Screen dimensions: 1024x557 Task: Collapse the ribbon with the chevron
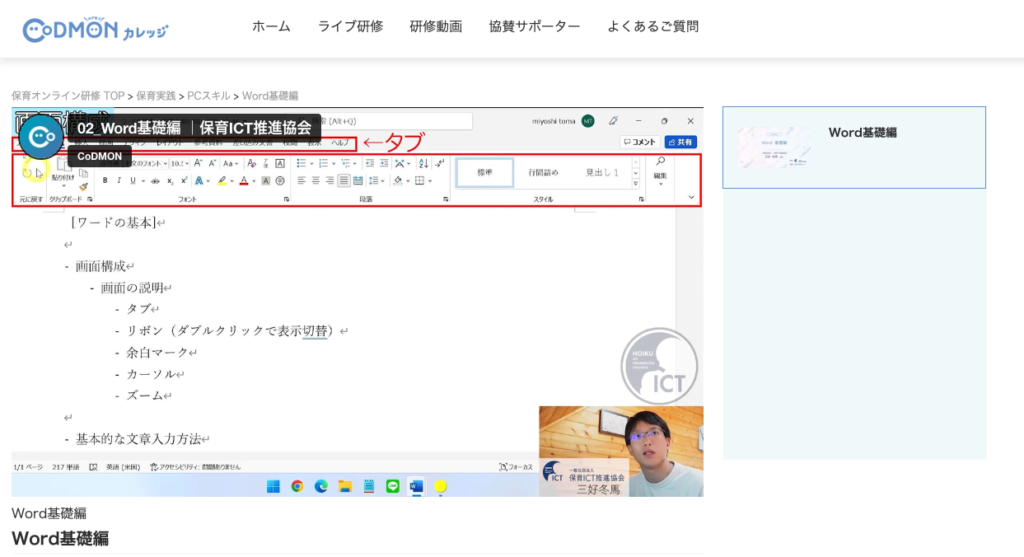tap(691, 197)
